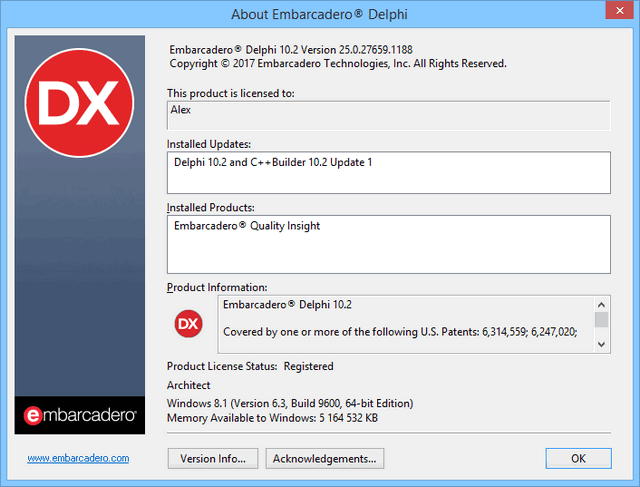Click the small DX product icon
The height and width of the screenshot is (487, 640).
pyautogui.click(x=188, y=324)
